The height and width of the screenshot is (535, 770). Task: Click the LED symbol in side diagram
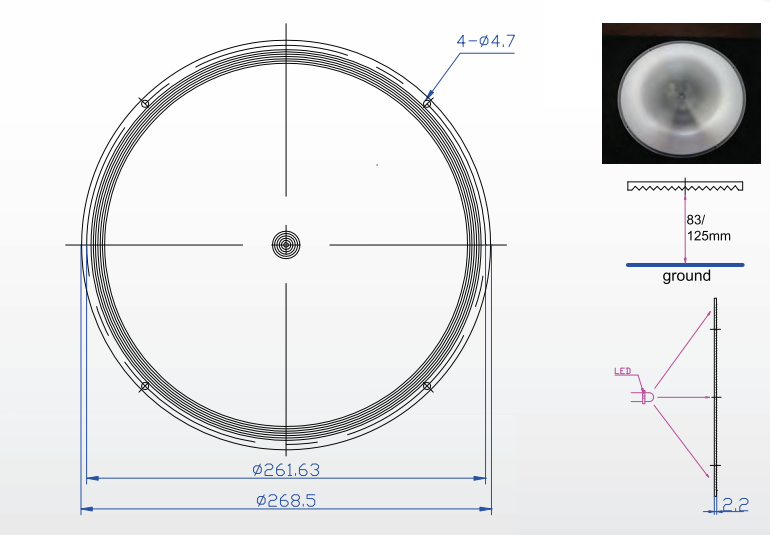tap(643, 396)
